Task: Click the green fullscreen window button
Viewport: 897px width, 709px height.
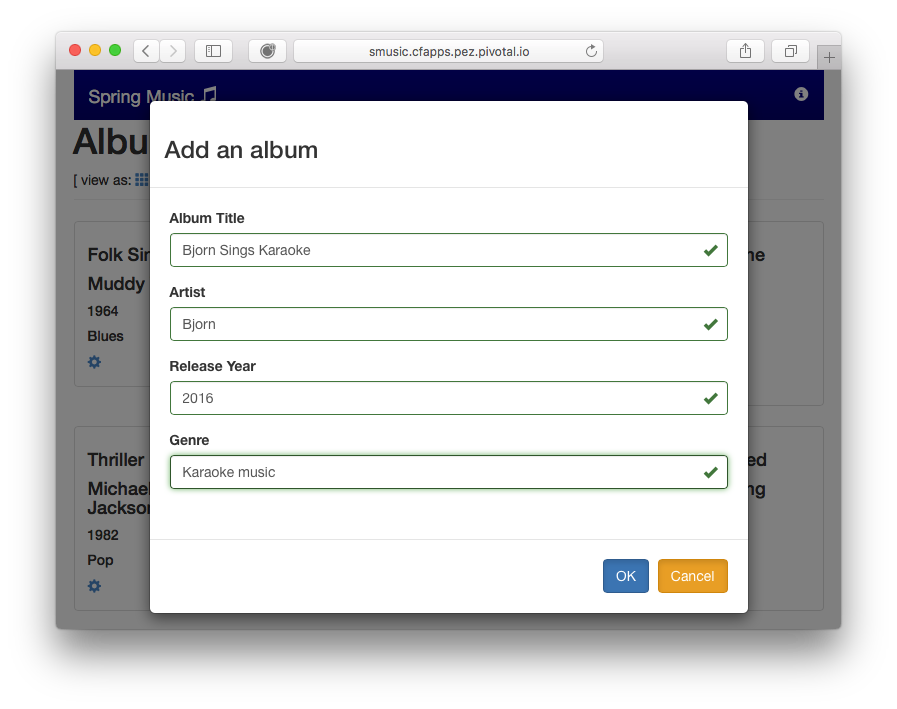Action: [x=115, y=50]
